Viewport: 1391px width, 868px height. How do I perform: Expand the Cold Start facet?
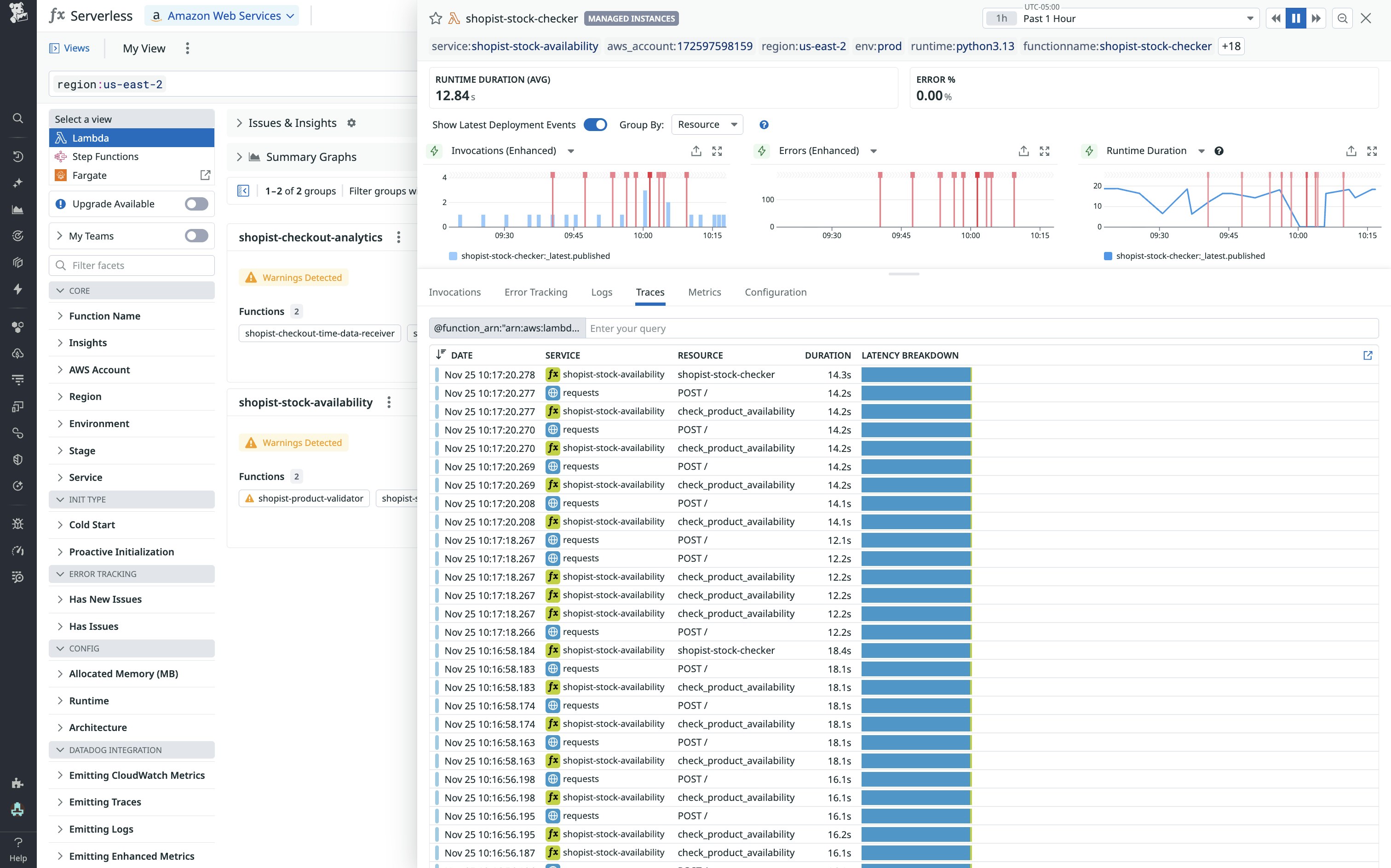coord(92,524)
